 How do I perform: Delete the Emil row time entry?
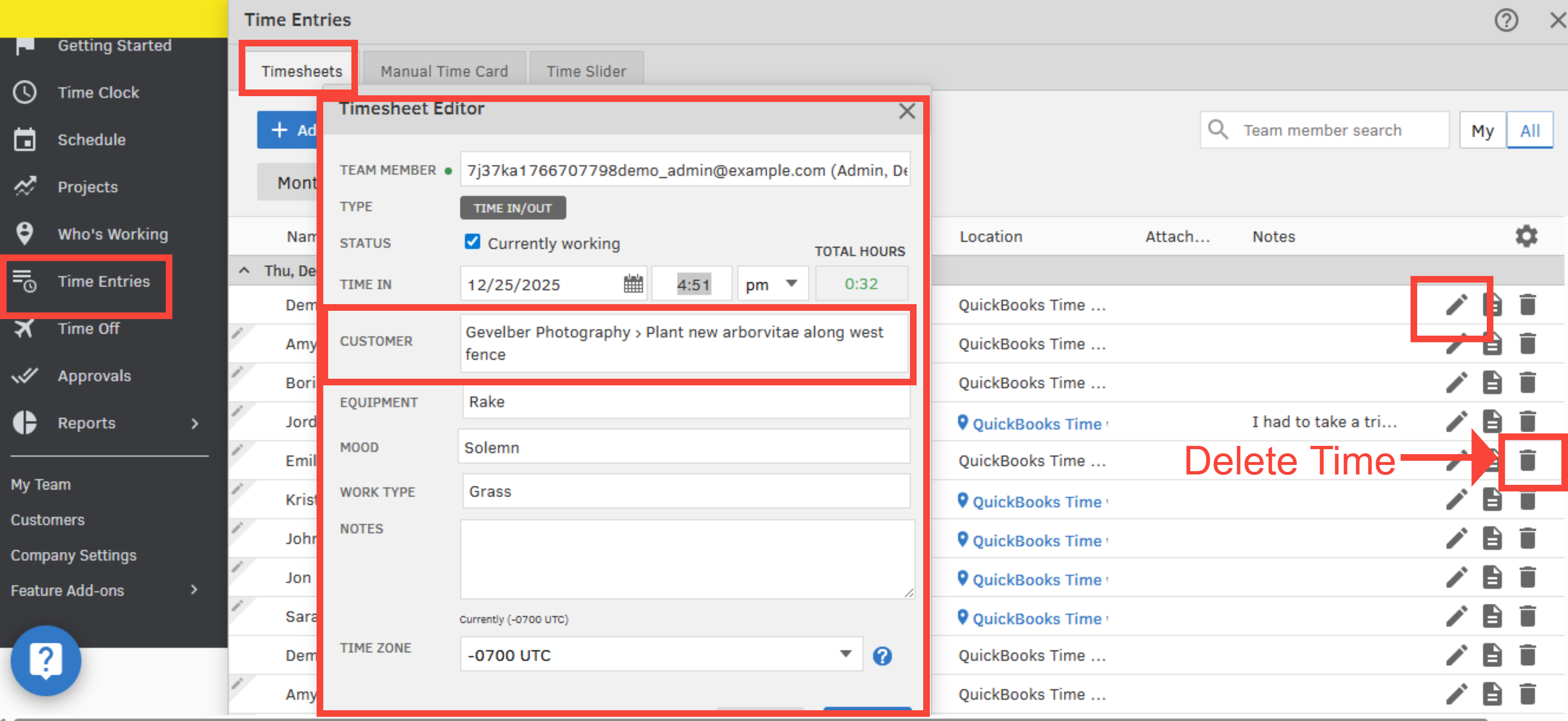(x=1527, y=461)
